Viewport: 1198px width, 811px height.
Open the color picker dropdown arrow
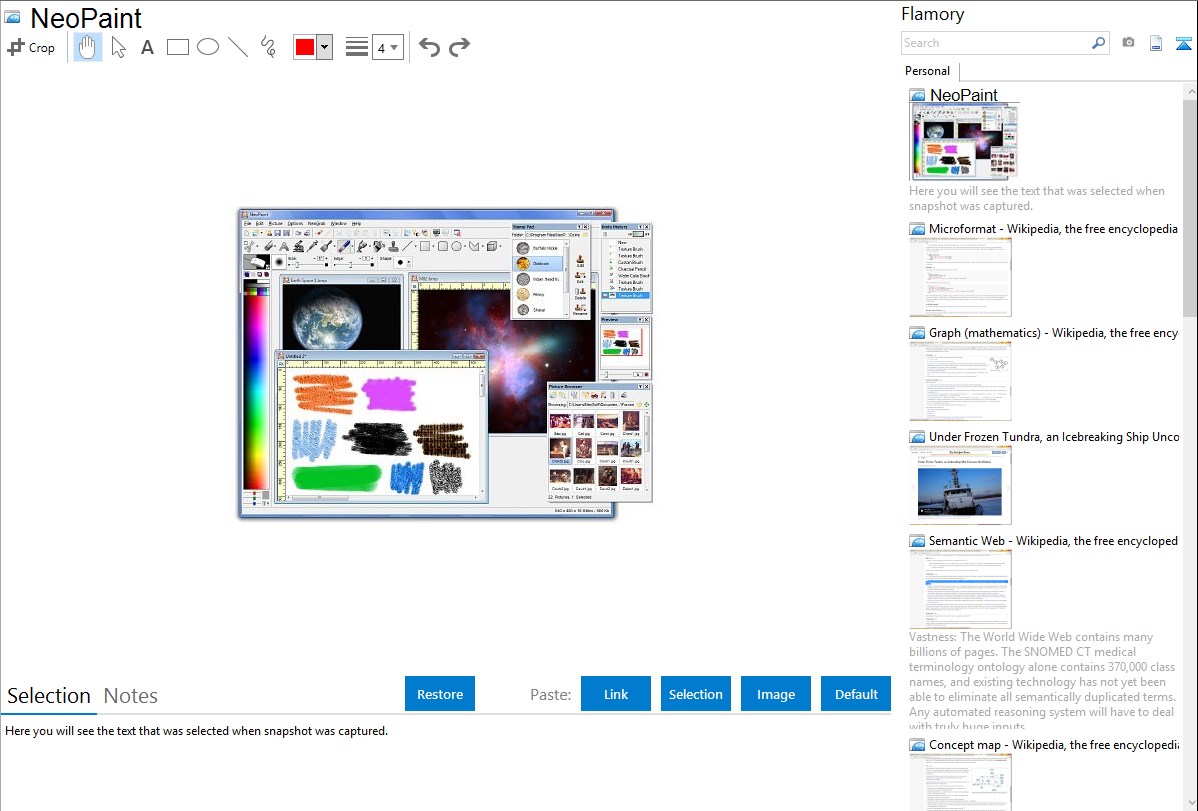point(325,47)
